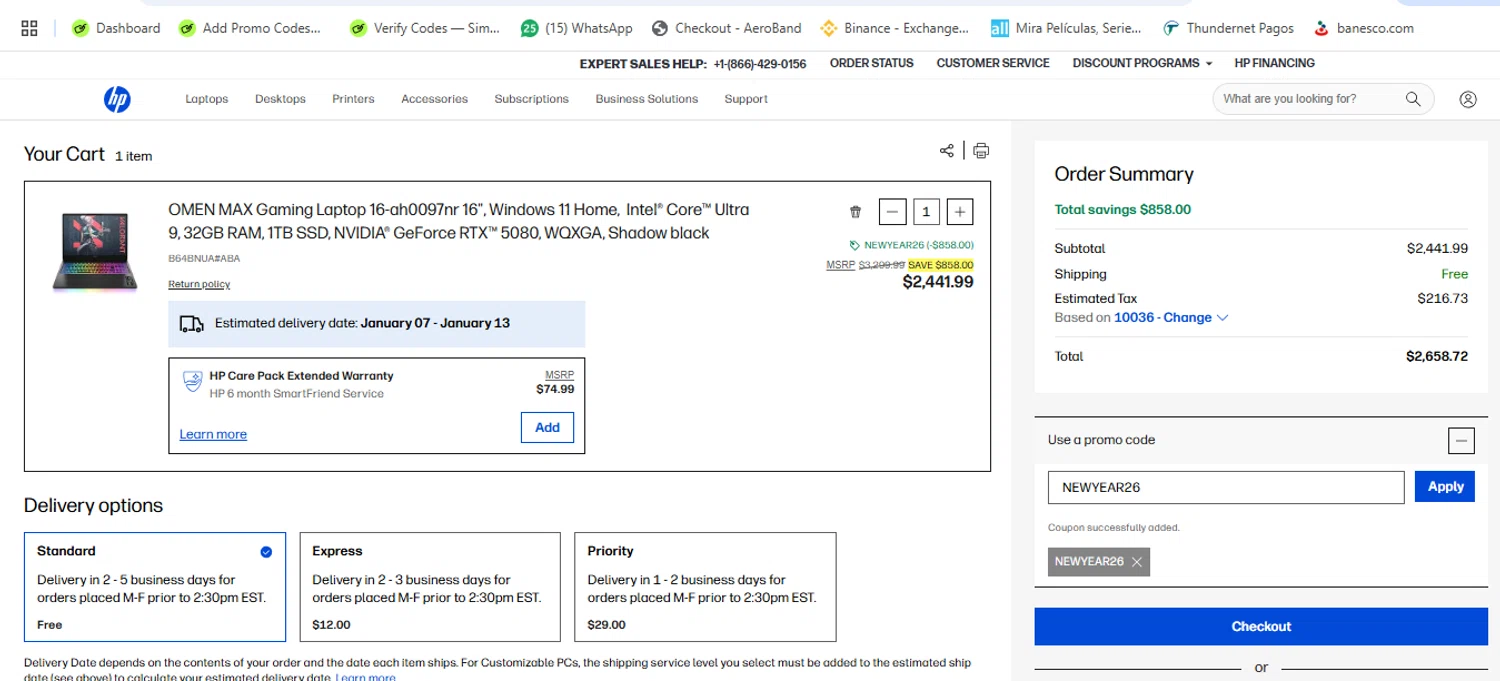The width and height of the screenshot is (1500, 681).
Task: Open the Return policy link
Action: point(199,284)
